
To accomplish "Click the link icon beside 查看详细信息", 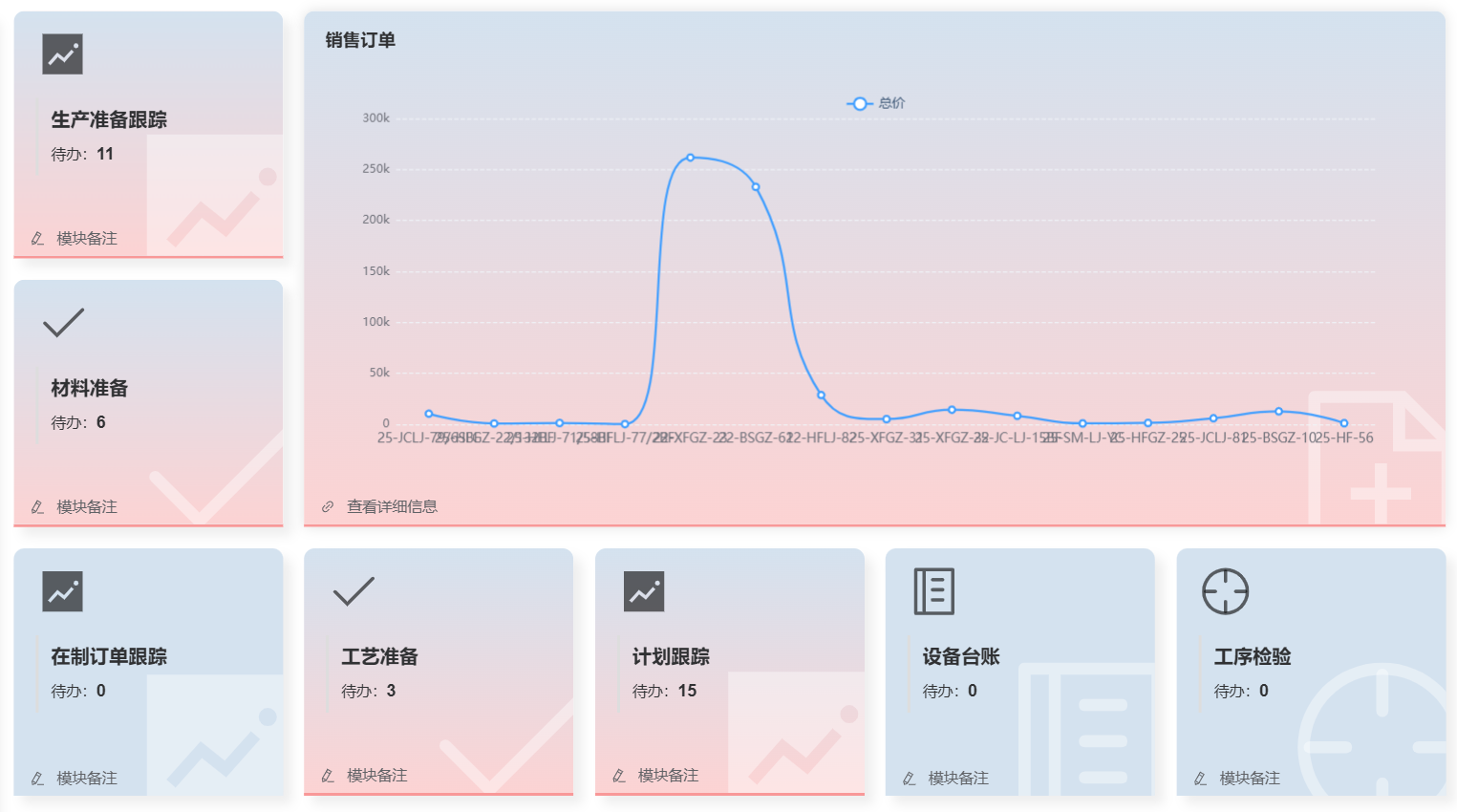I will pyautogui.click(x=326, y=506).
